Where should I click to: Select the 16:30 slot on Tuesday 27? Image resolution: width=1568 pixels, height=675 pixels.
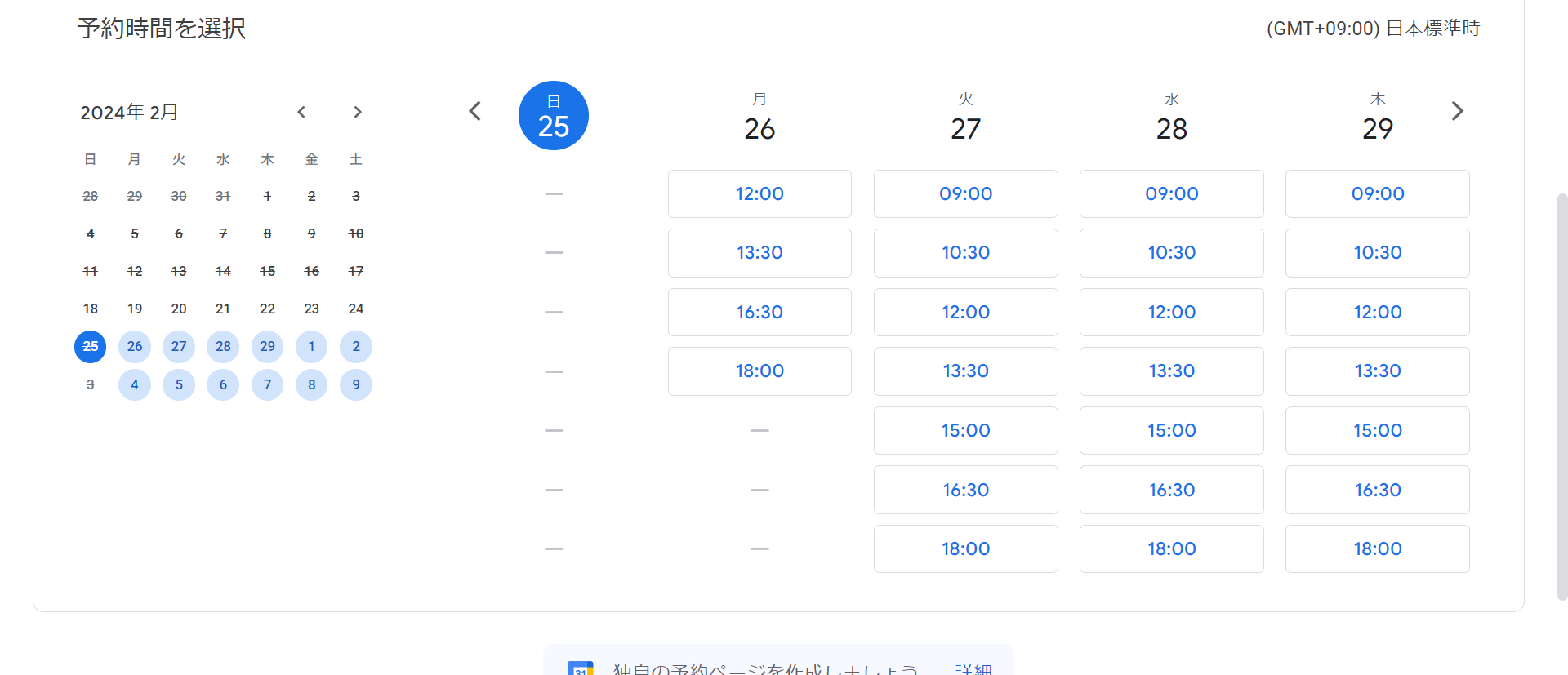click(x=965, y=489)
